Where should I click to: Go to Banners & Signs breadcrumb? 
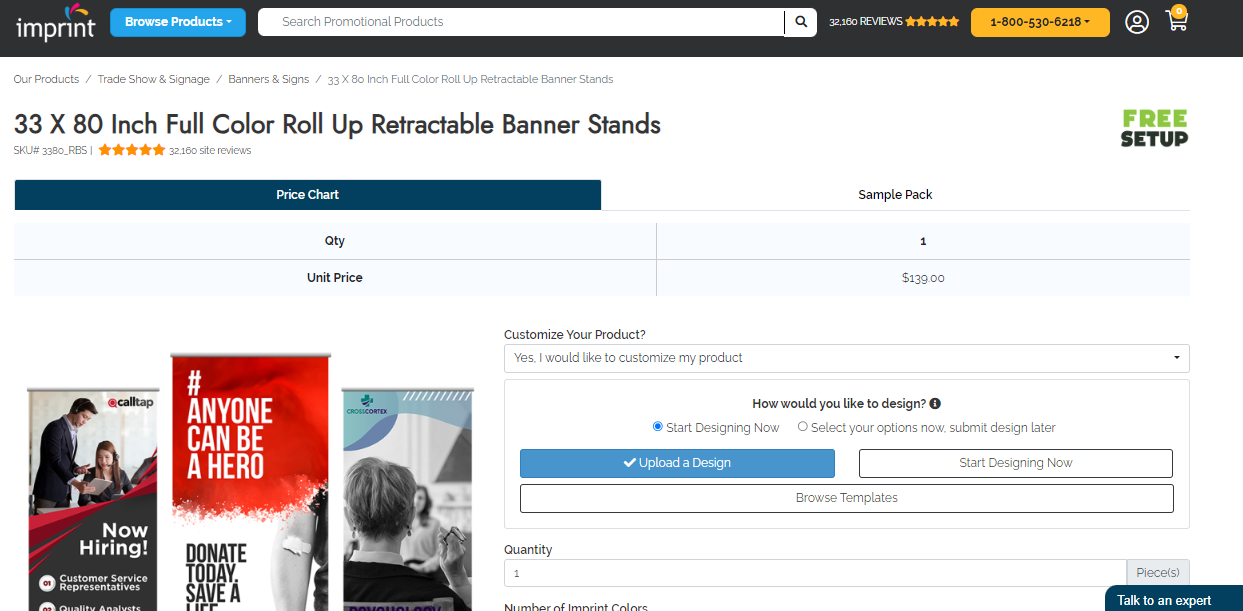(269, 79)
